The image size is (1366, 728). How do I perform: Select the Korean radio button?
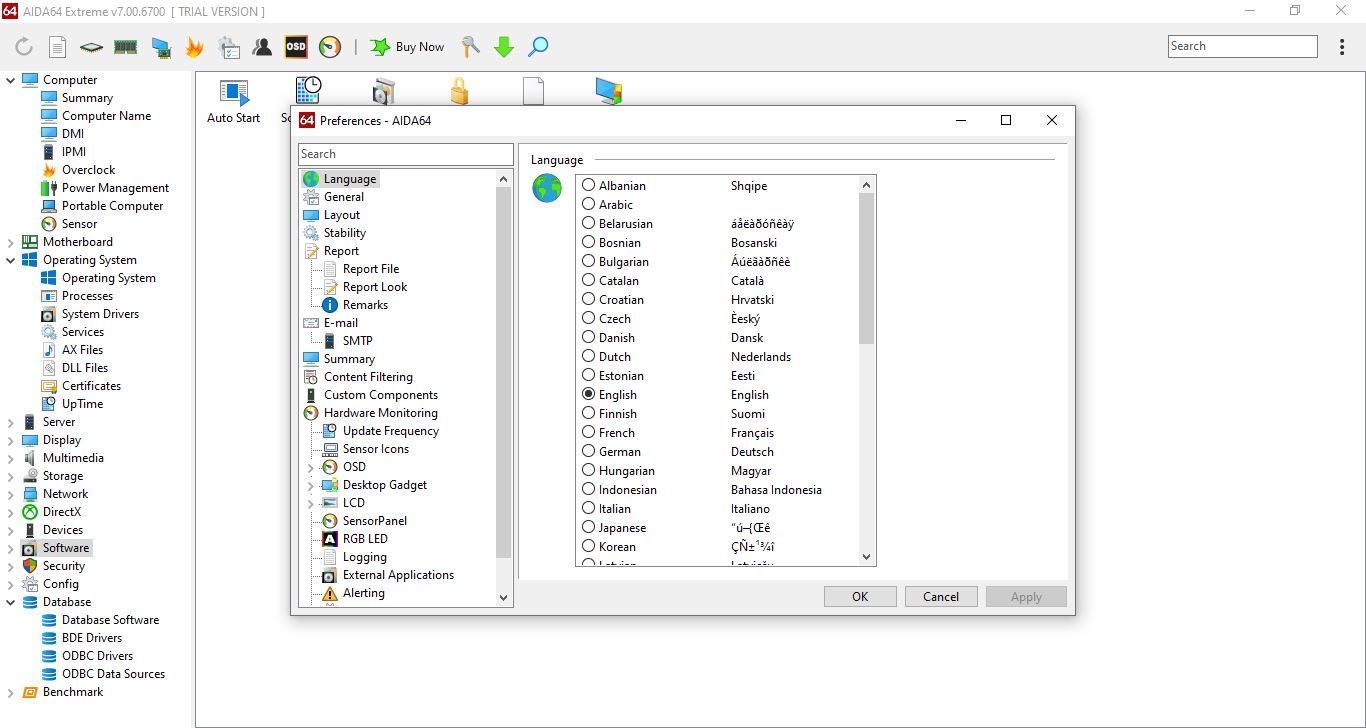(x=589, y=546)
